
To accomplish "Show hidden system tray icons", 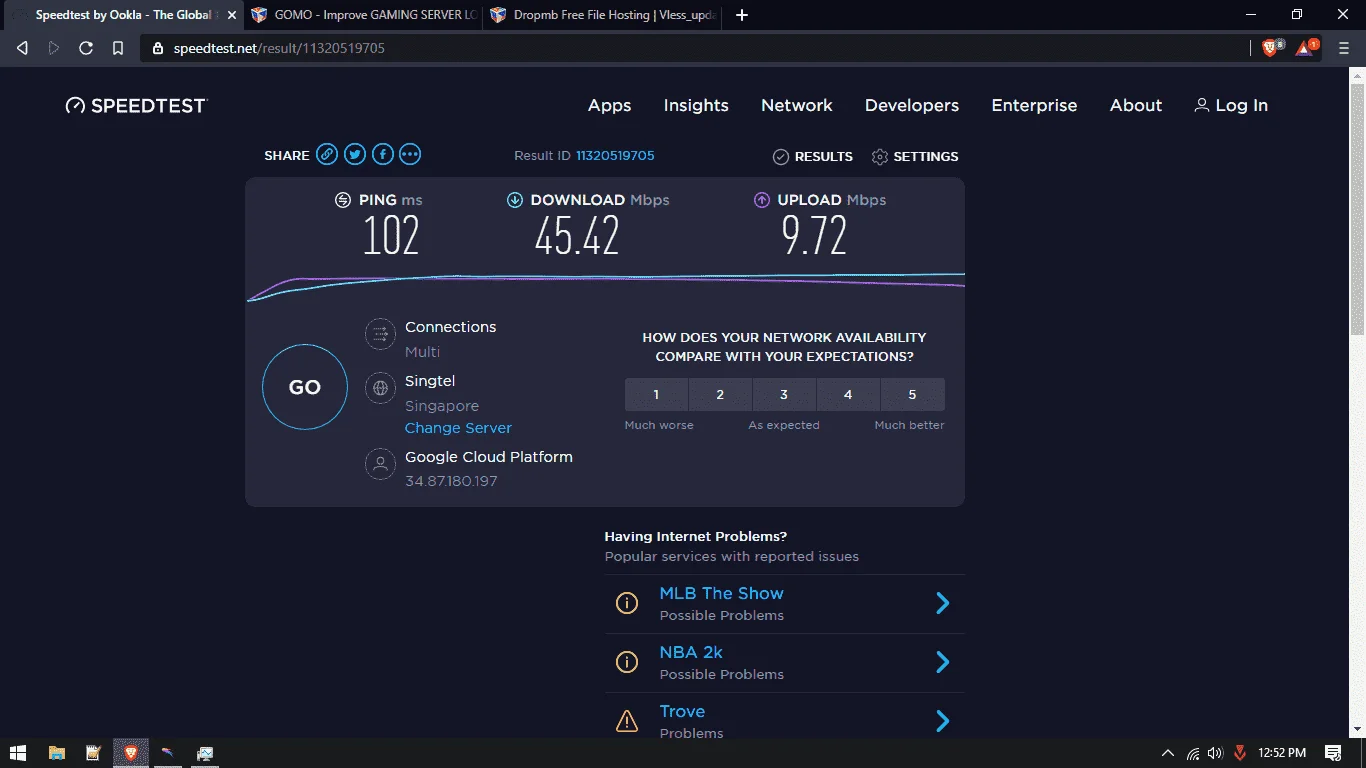I will (x=1167, y=753).
